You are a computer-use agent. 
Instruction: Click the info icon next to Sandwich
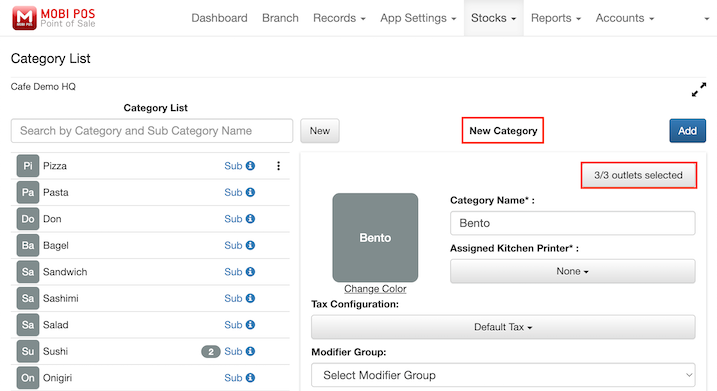pyautogui.click(x=250, y=272)
